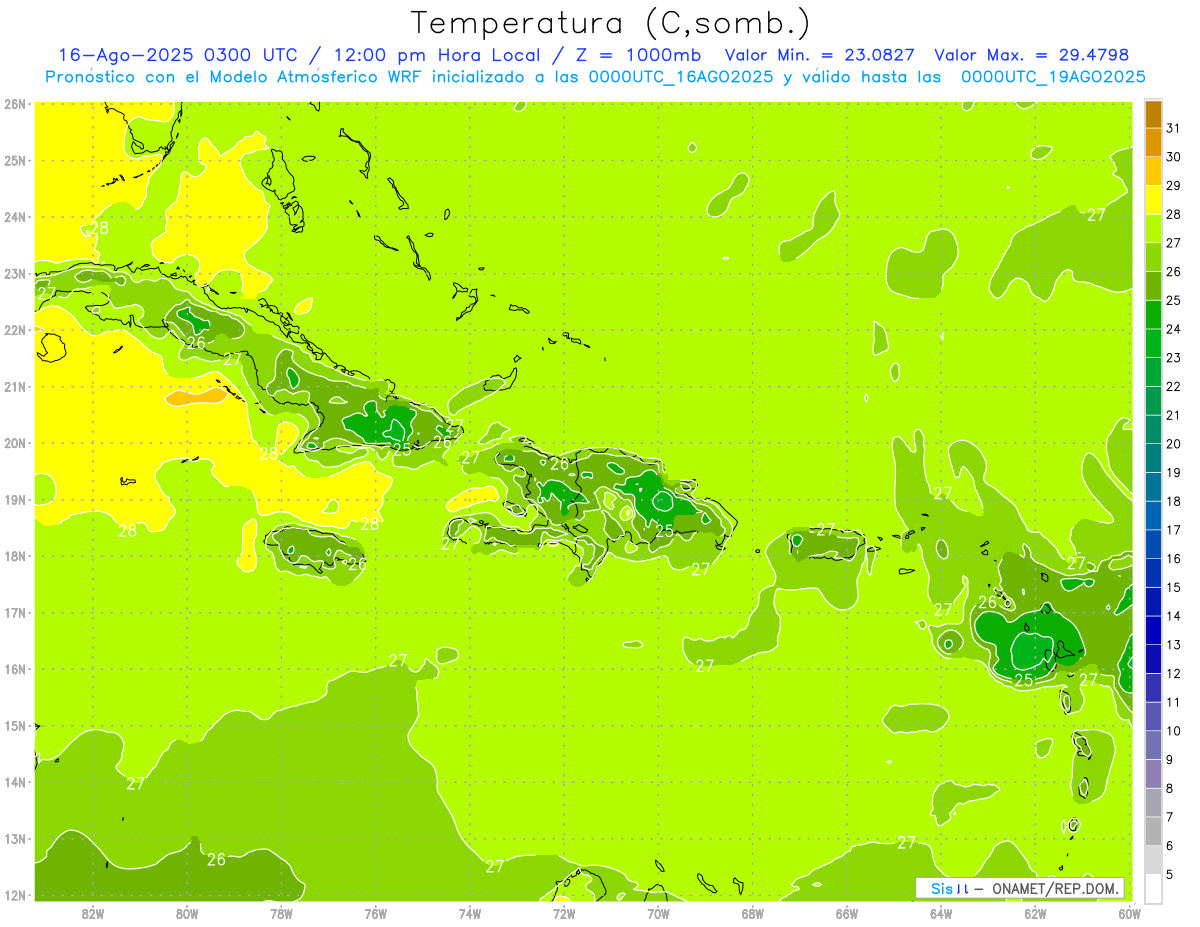The width and height of the screenshot is (1200, 927).
Task: Click the yellow legend swatch between 28 and 29
Action: [x=1153, y=199]
